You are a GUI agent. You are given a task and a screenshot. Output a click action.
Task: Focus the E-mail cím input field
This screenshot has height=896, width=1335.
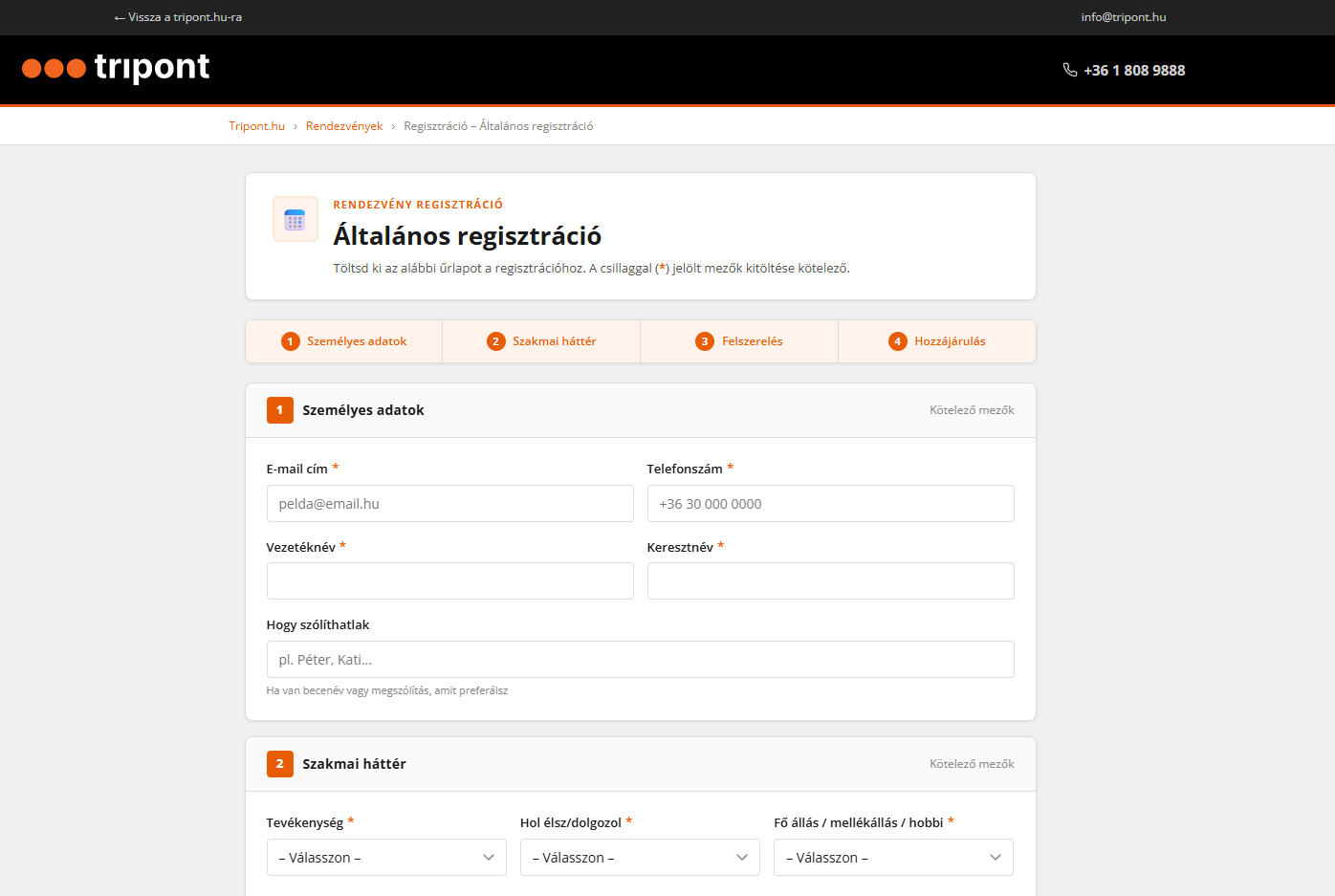click(449, 504)
